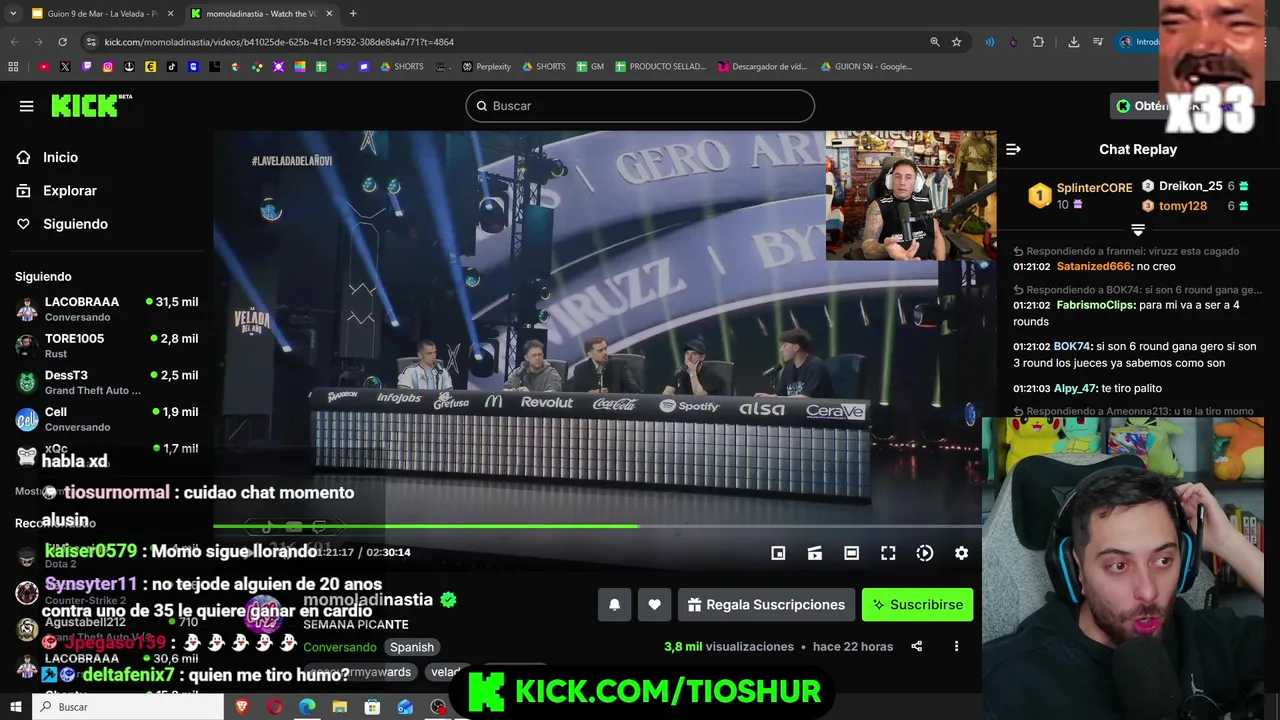Screen dimensions: 1280x720
Task: Open the GUION SN - Google bookmark
Action: 866,67
